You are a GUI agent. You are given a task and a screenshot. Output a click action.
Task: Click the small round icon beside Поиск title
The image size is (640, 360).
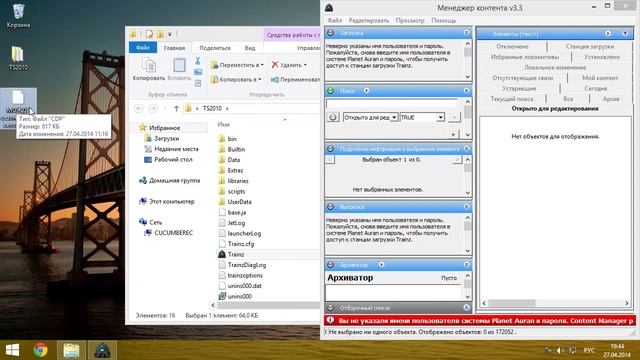click(367, 91)
